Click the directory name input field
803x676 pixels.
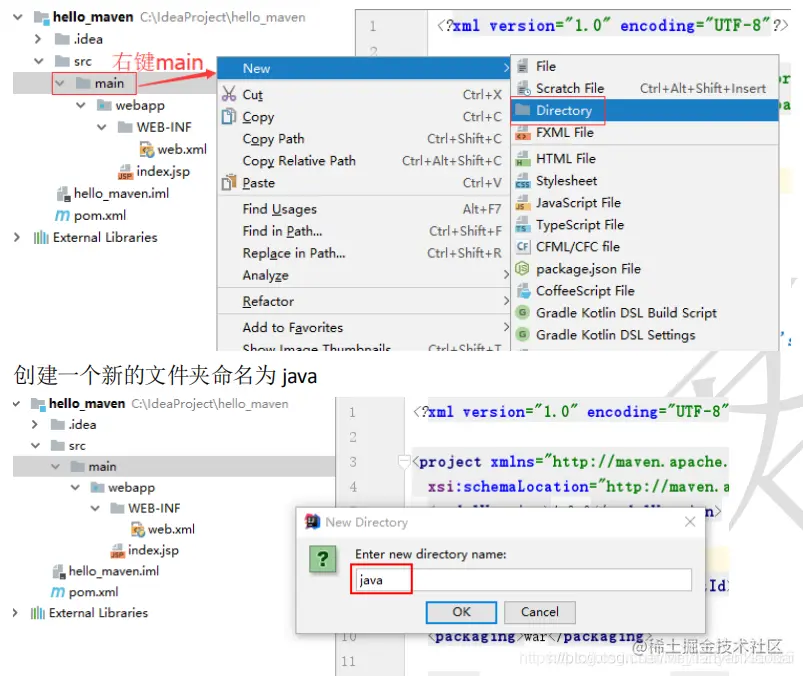[523, 580]
